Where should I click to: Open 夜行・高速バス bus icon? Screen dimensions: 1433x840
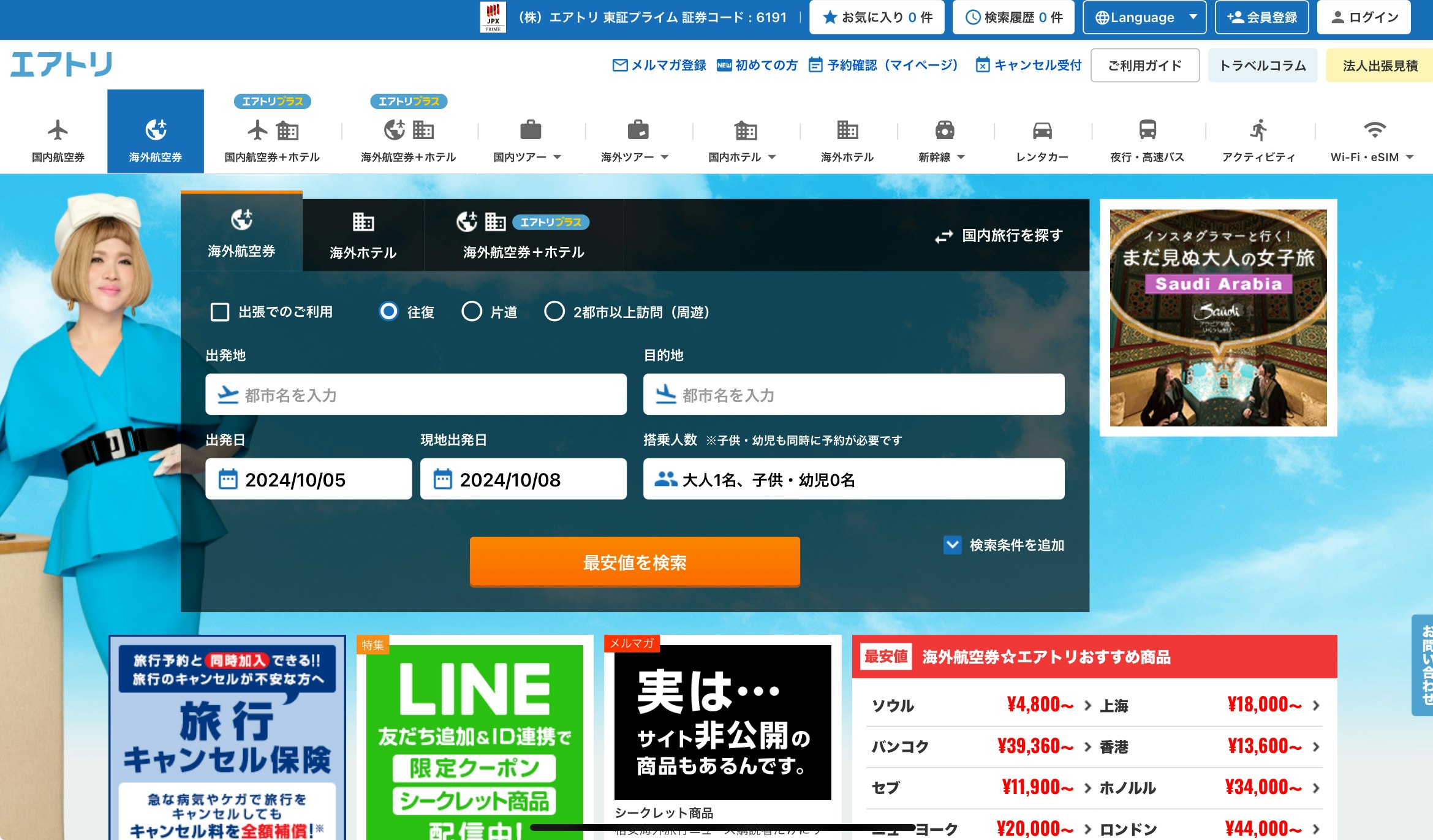pos(1148,130)
